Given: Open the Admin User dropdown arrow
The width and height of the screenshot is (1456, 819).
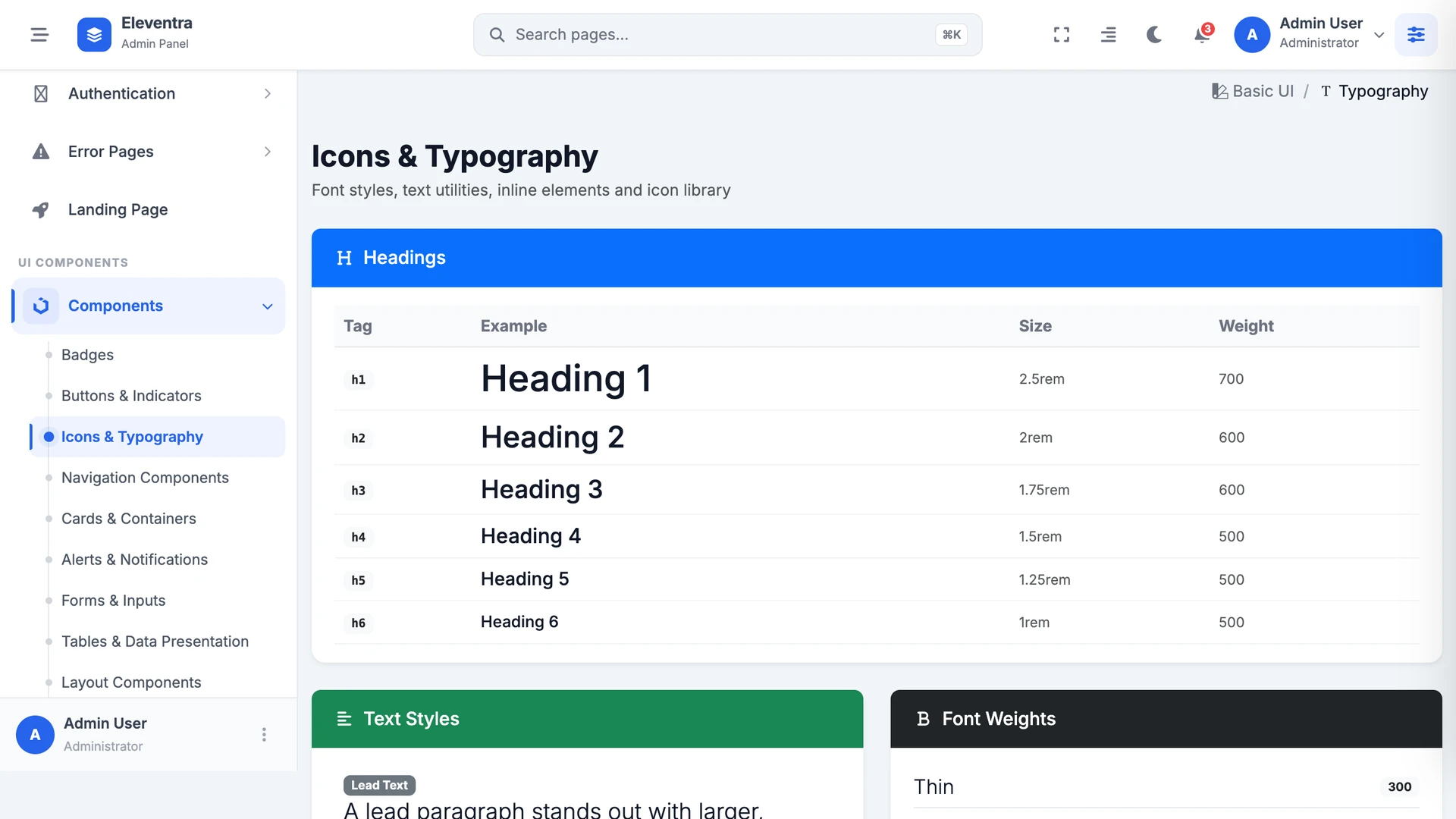Looking at the screenshot, I should click(x=1379, y=34).
